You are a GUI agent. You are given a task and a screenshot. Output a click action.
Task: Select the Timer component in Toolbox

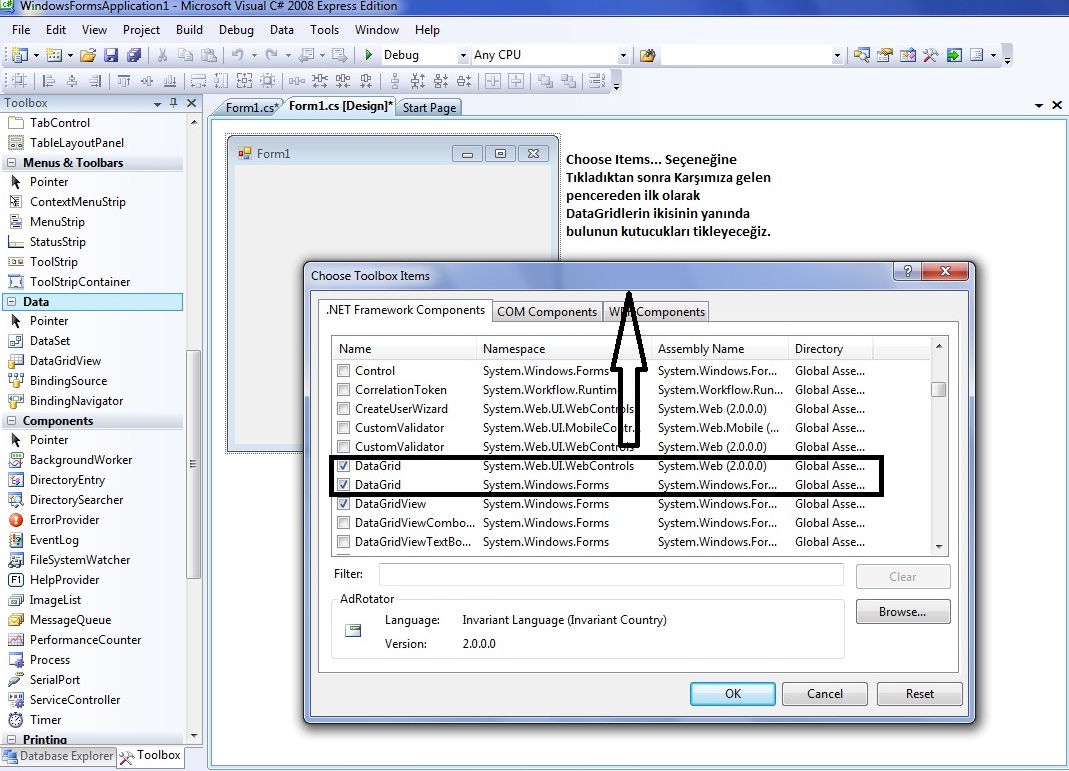coord(45,720)
